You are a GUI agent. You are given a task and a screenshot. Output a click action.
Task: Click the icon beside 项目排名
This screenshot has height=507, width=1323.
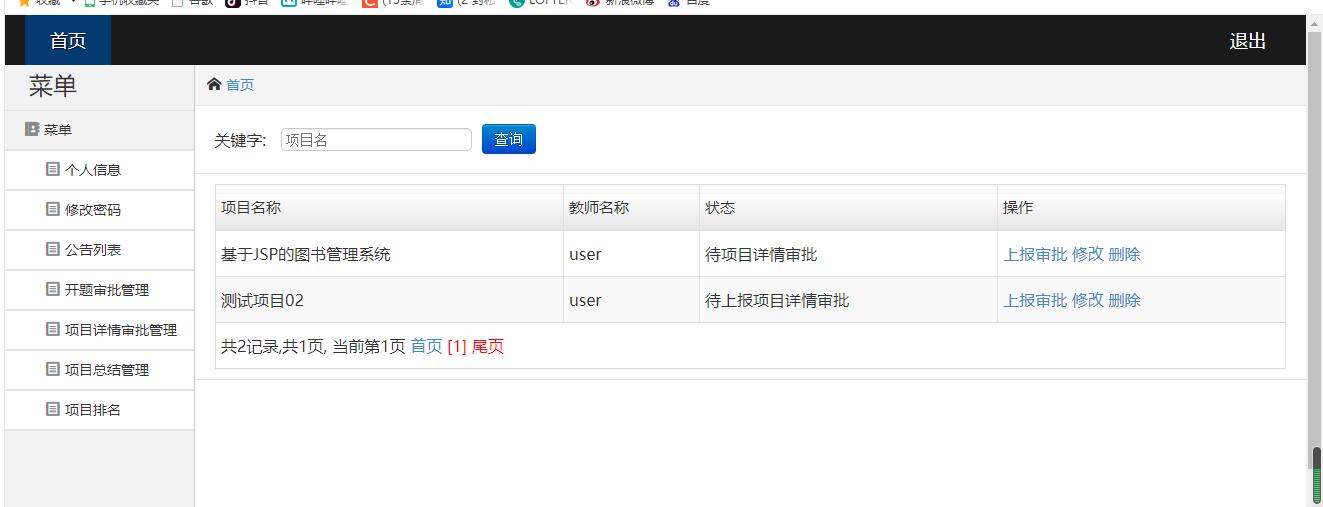pos(53,410)
